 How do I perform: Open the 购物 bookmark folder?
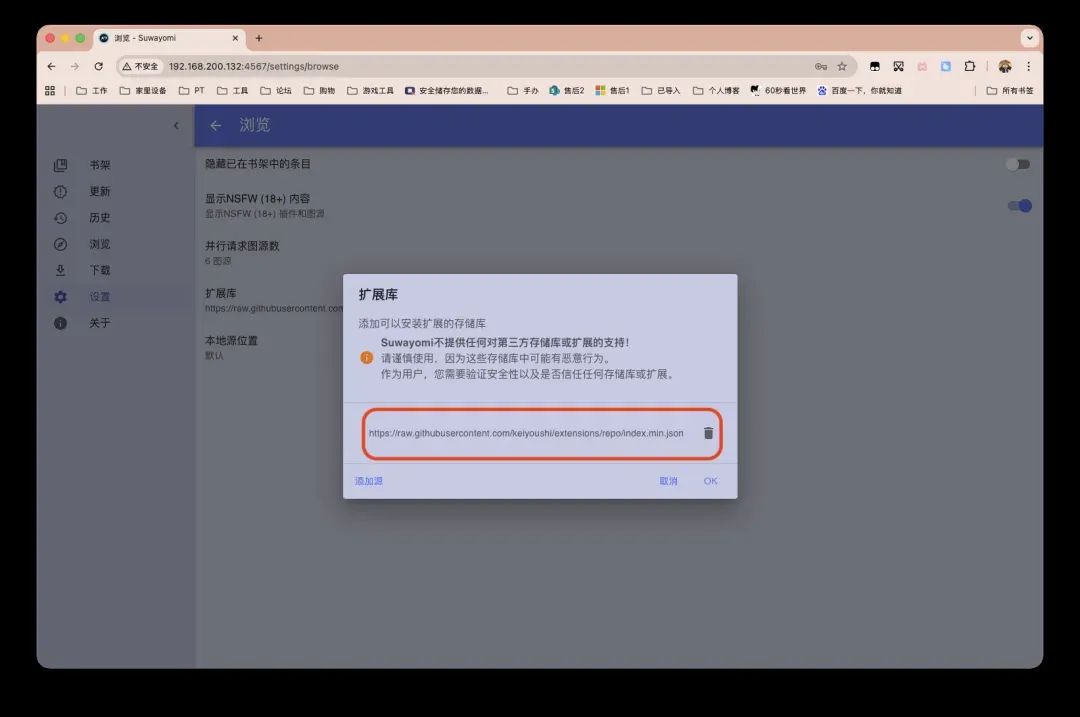pos(319,90)
